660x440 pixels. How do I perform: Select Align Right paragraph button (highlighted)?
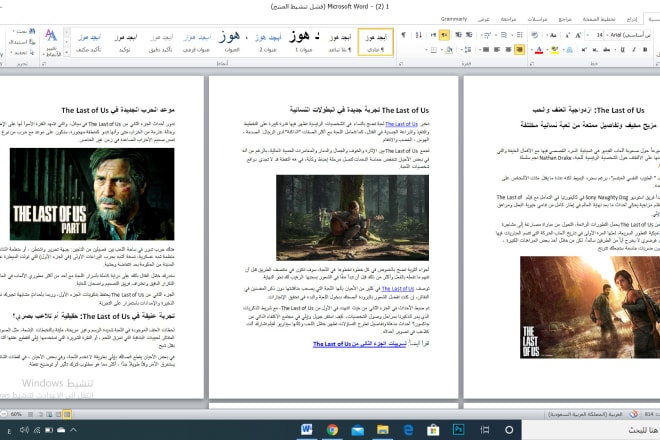click(x=519, y=50)
